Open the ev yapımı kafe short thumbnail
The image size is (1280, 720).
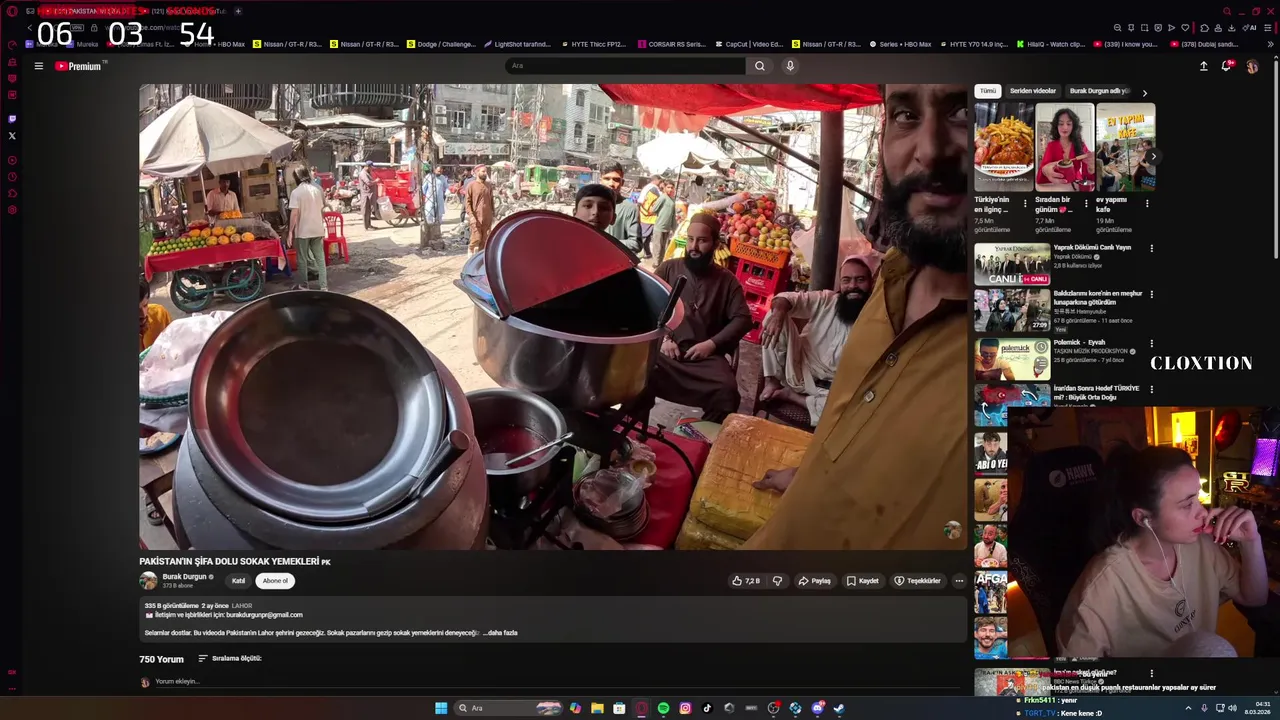click(1125, 146)
